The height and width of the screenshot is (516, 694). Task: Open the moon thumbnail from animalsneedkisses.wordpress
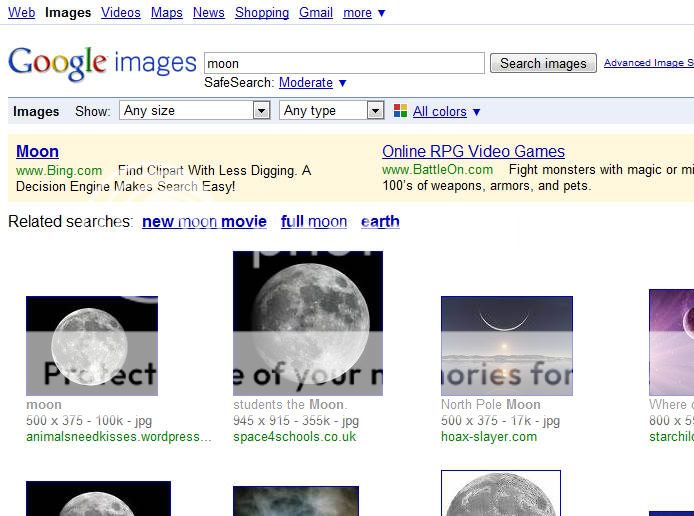pyautogui.click(x=92, y=346)
